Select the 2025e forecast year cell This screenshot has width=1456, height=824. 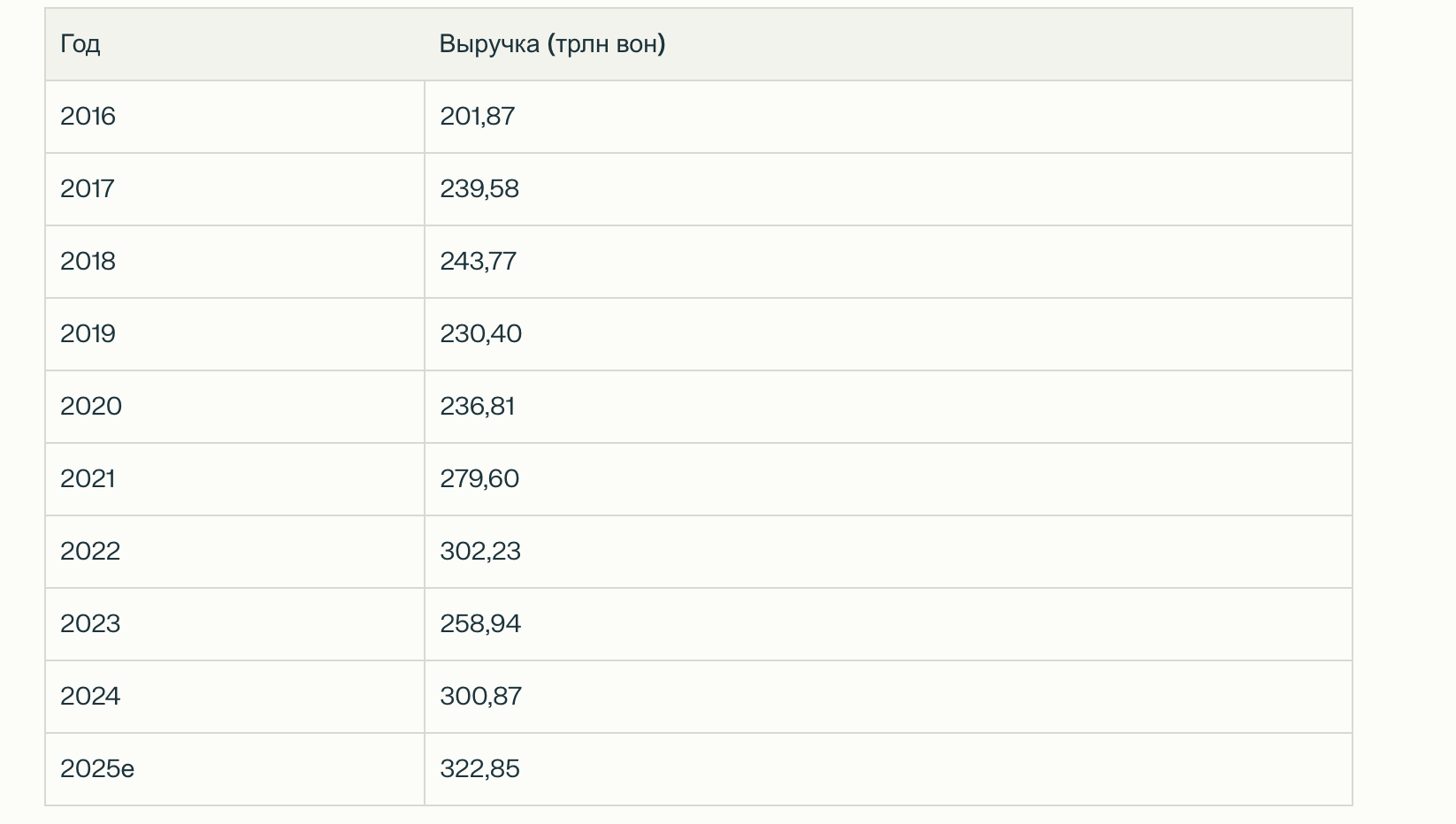tap(97, 769)
